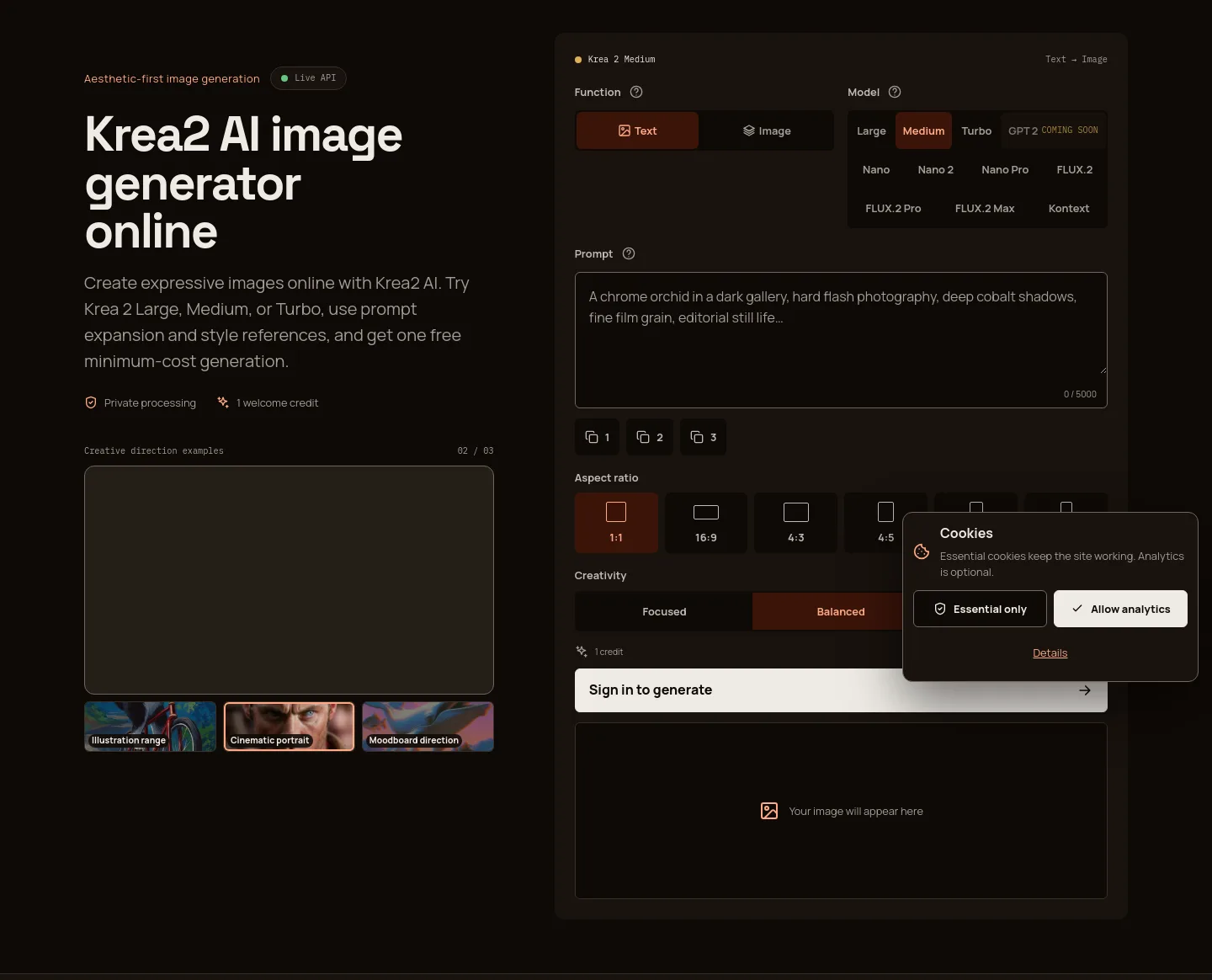
Task: Click the arrow icon on Sign in bar
Action: pyautogui.click(x=1085, y=690)
